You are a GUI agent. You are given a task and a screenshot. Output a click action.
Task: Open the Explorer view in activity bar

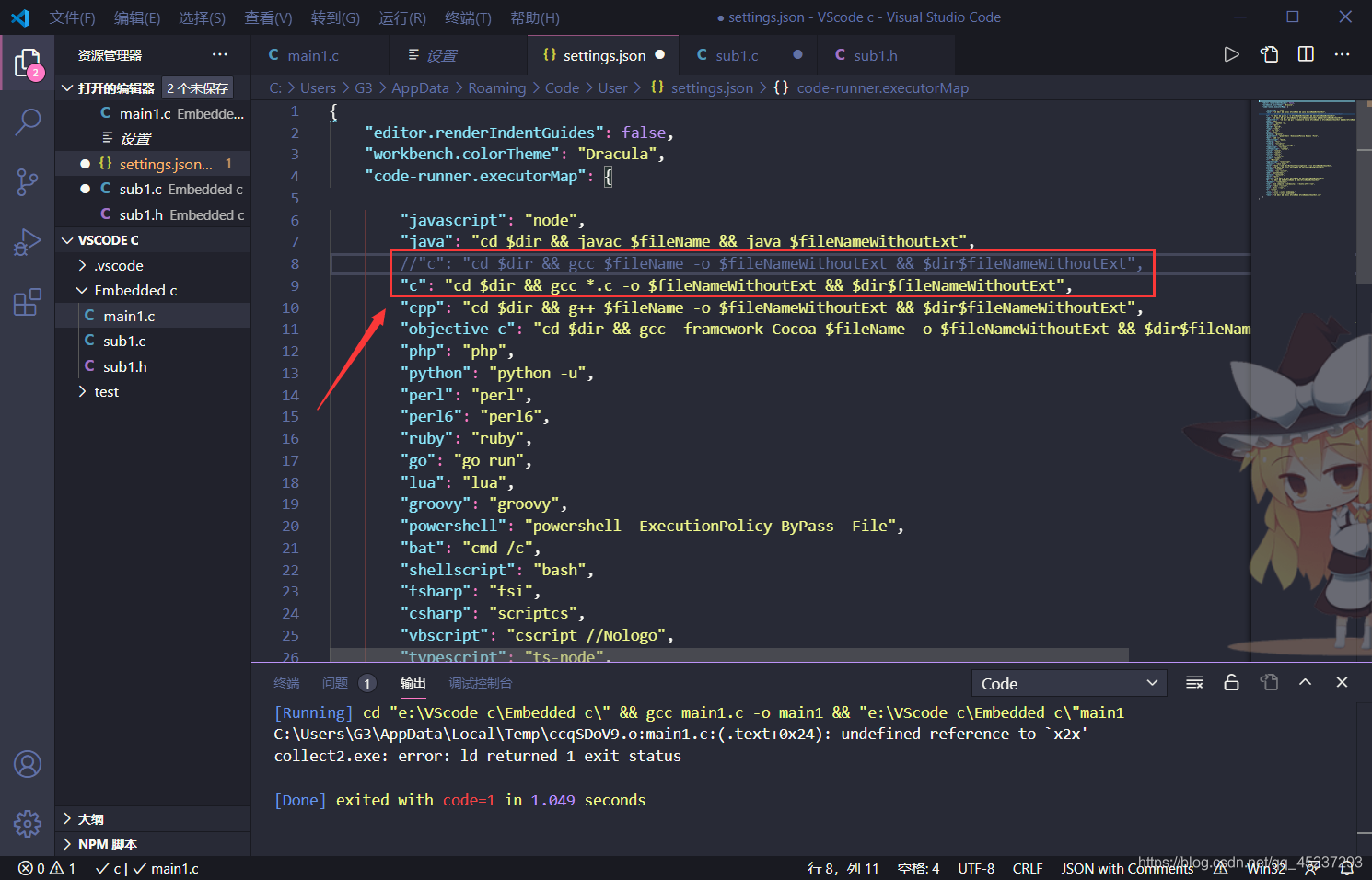tap(28, 63)
